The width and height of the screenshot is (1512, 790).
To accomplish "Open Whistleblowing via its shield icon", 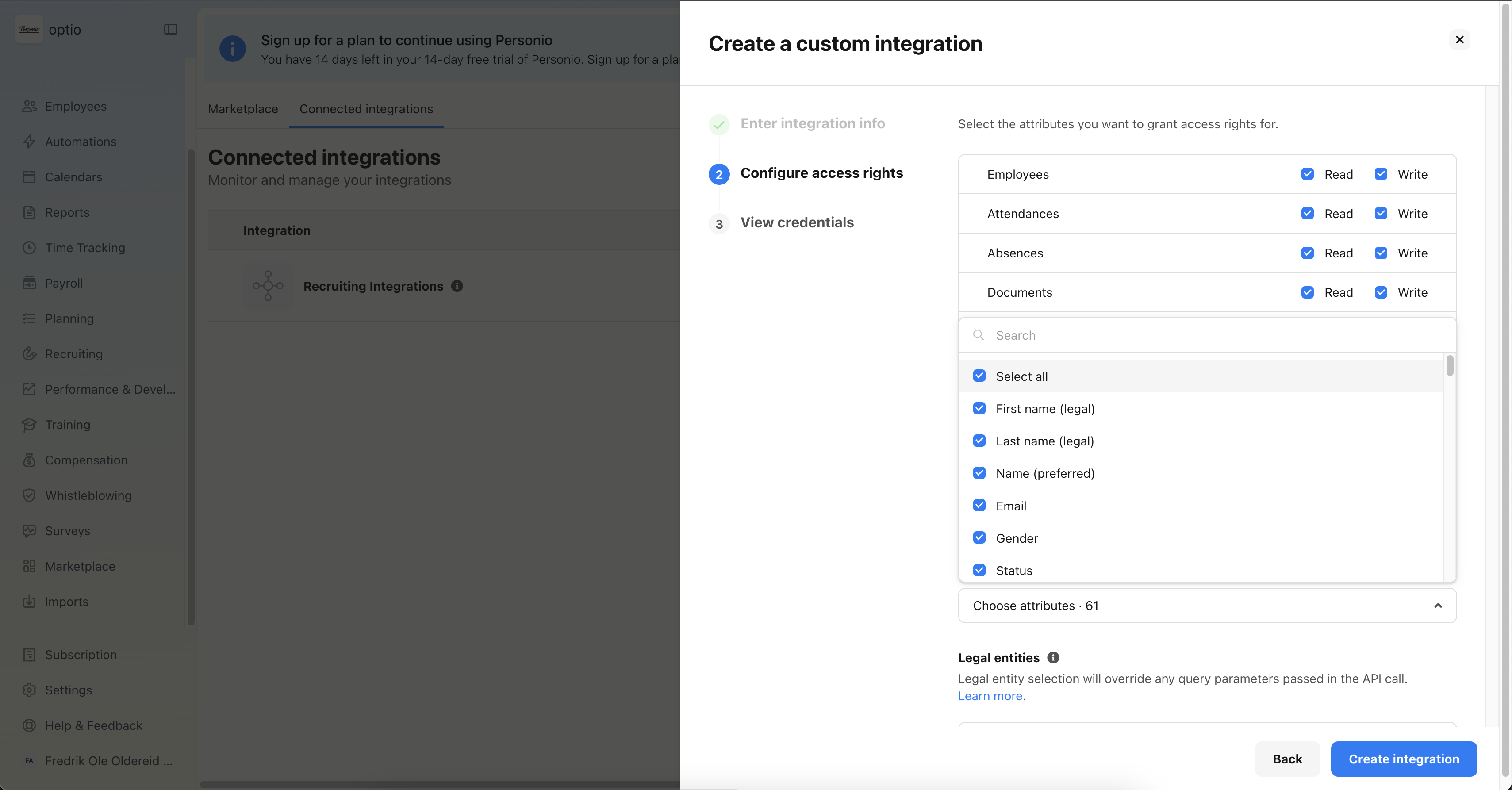I will point(29,495).
